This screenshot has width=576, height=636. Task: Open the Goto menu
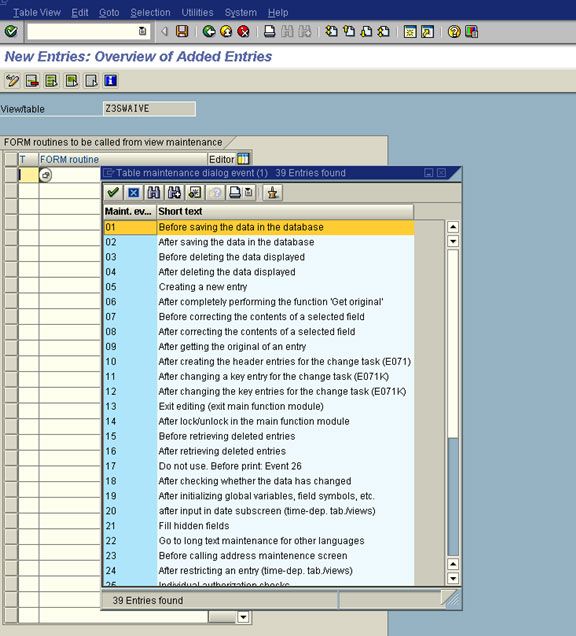coord(109,13)
